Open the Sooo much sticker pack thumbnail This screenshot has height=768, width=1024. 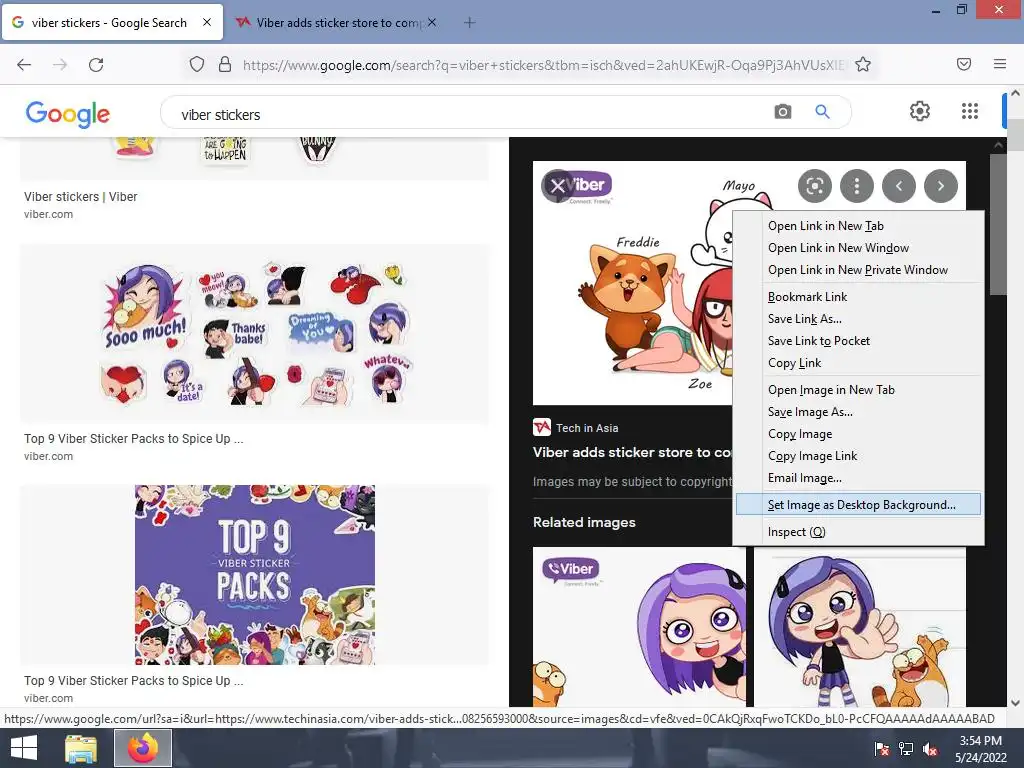coord(254,333)
